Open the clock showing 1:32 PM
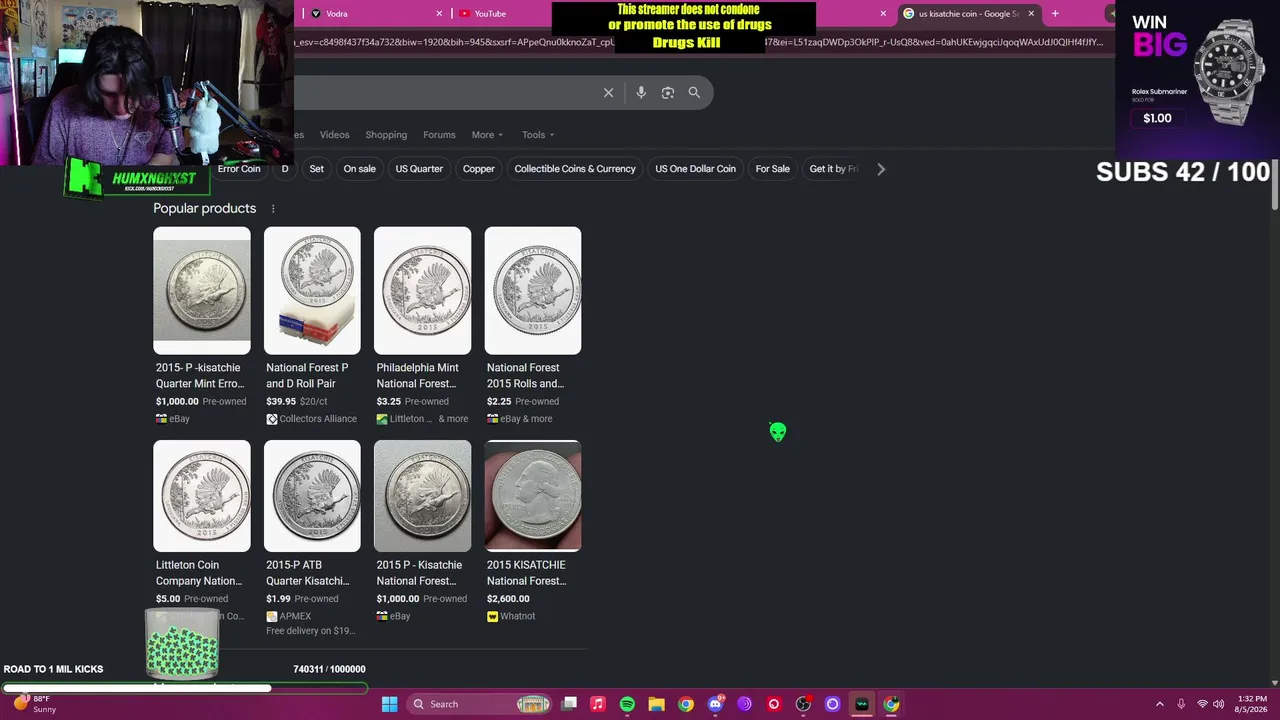 tap(1252, 704)
